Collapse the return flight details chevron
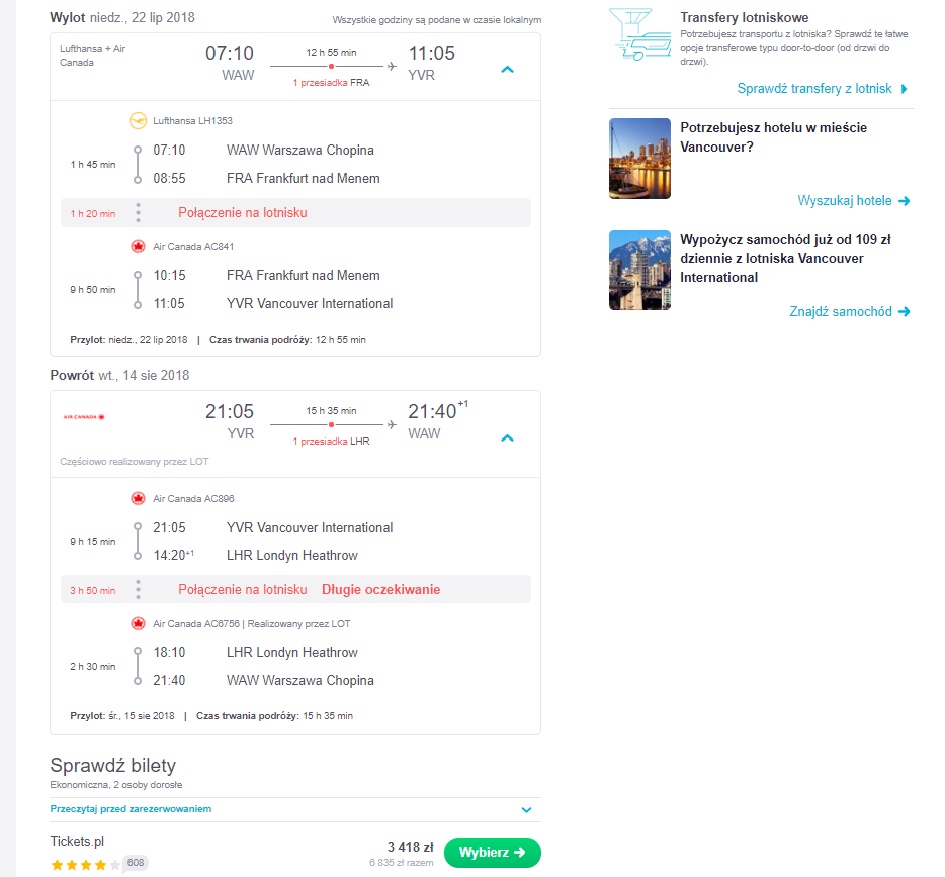945x877 pixels. click(x=507, y=438)
